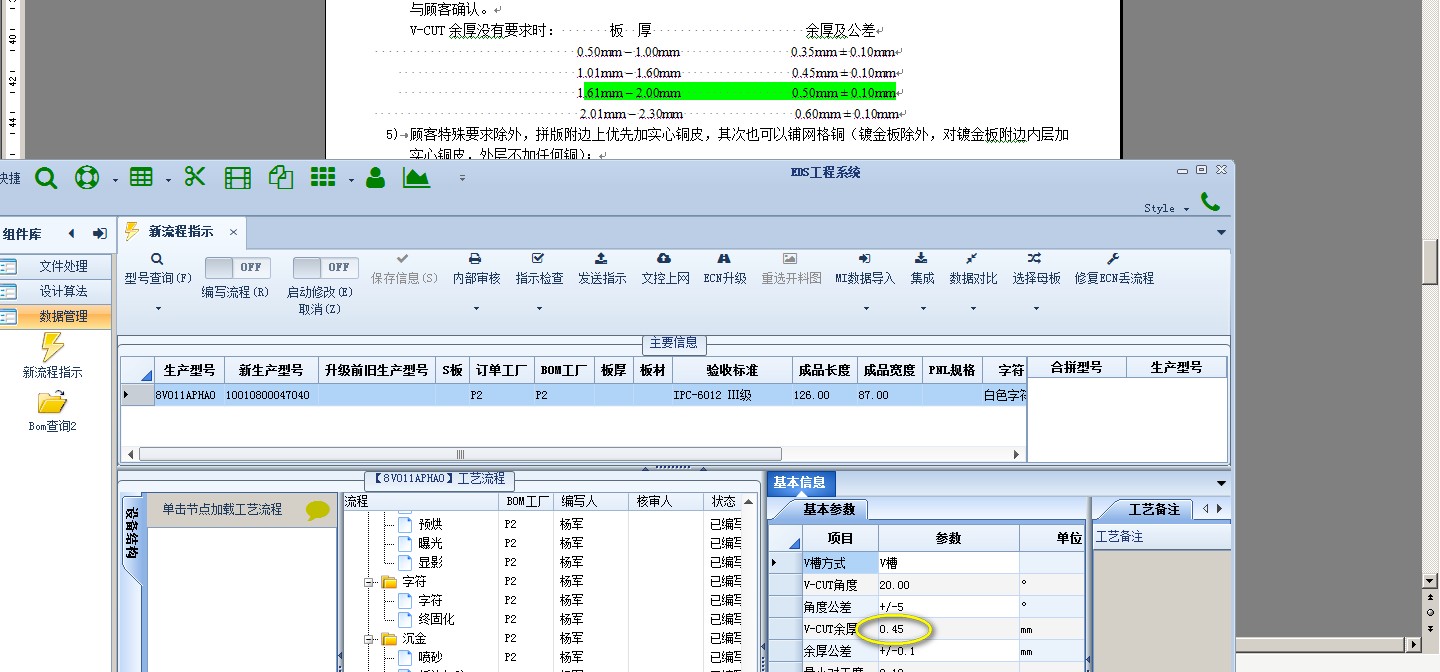1440x672 pixels.
Task: Select the scissors cut icon
Action: pyautogui.click(x=195, y=177)
